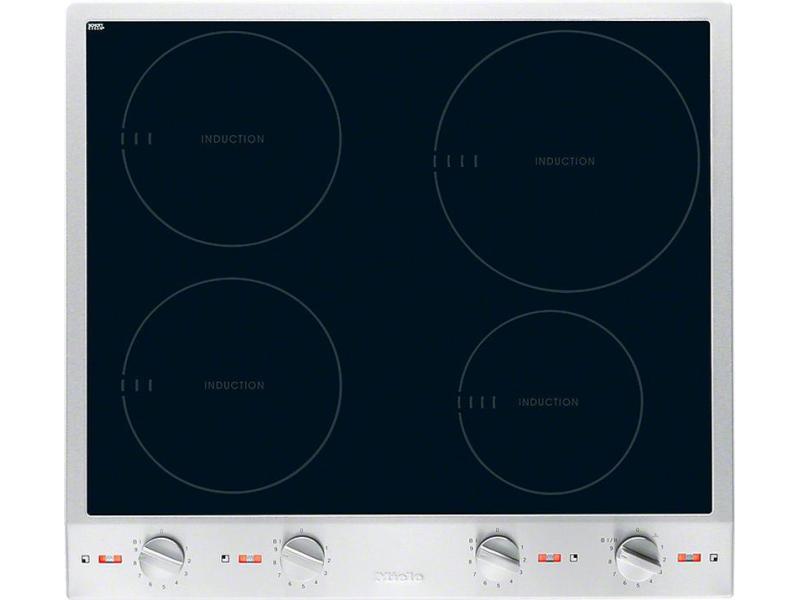Select the Miele logo on the control strip
The height and width of the screenshot is (600, 800).
point(399,577)
